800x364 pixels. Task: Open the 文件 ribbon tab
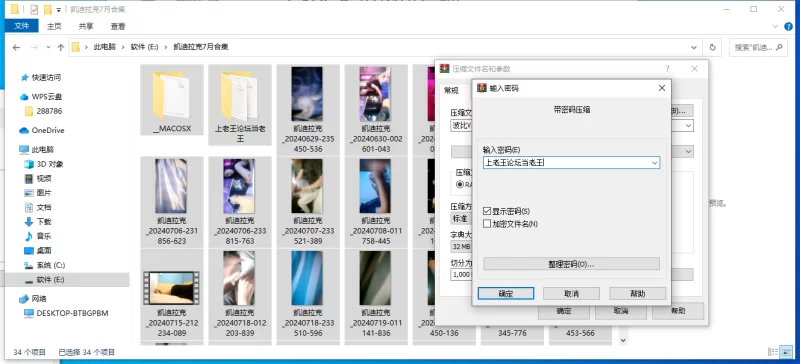(x=22, y=26)
